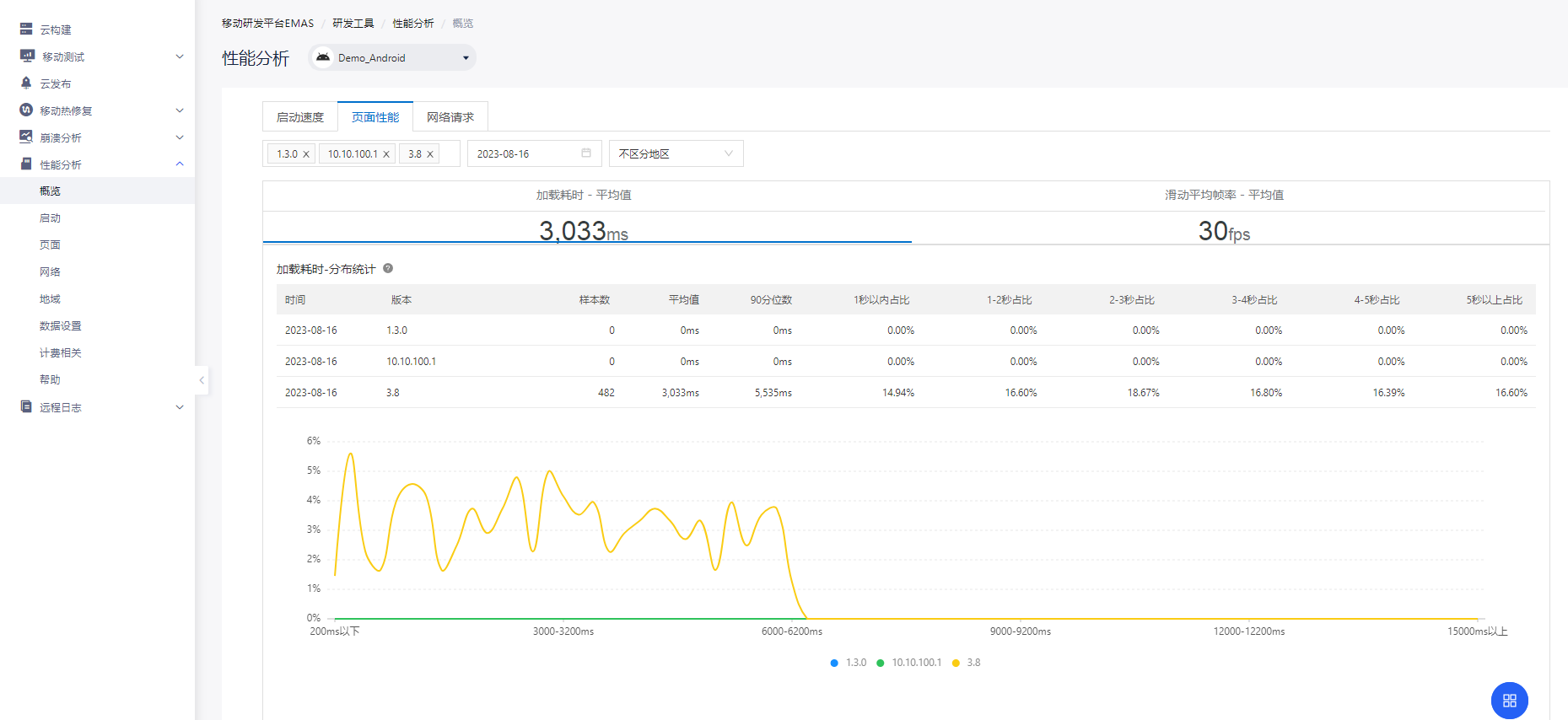Viewport: 1568px width, 720px height.
Task: Collapse the sidebar with the arrow handle
Action: pos(202,380)
